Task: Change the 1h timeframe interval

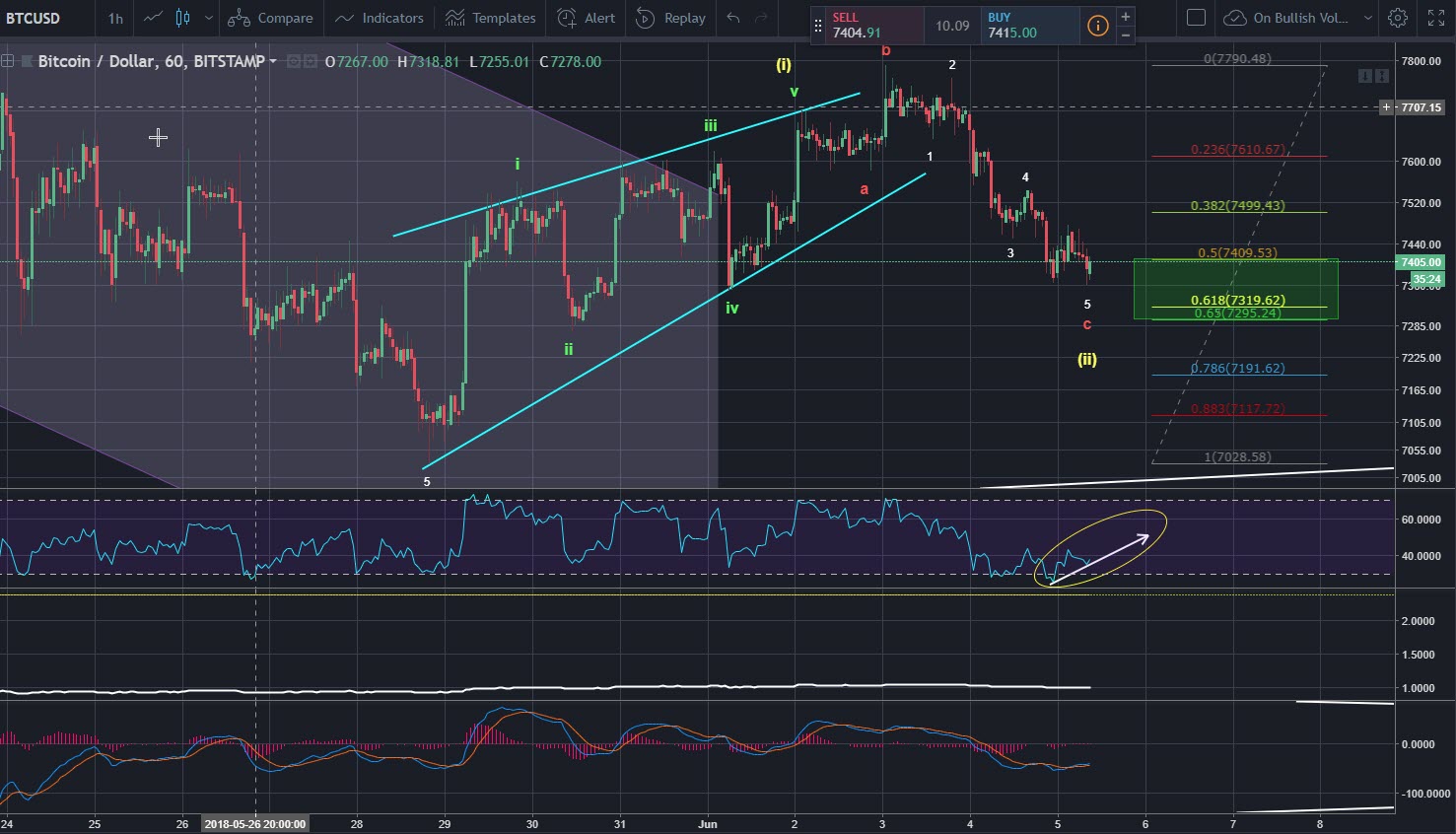Action: 115,18
